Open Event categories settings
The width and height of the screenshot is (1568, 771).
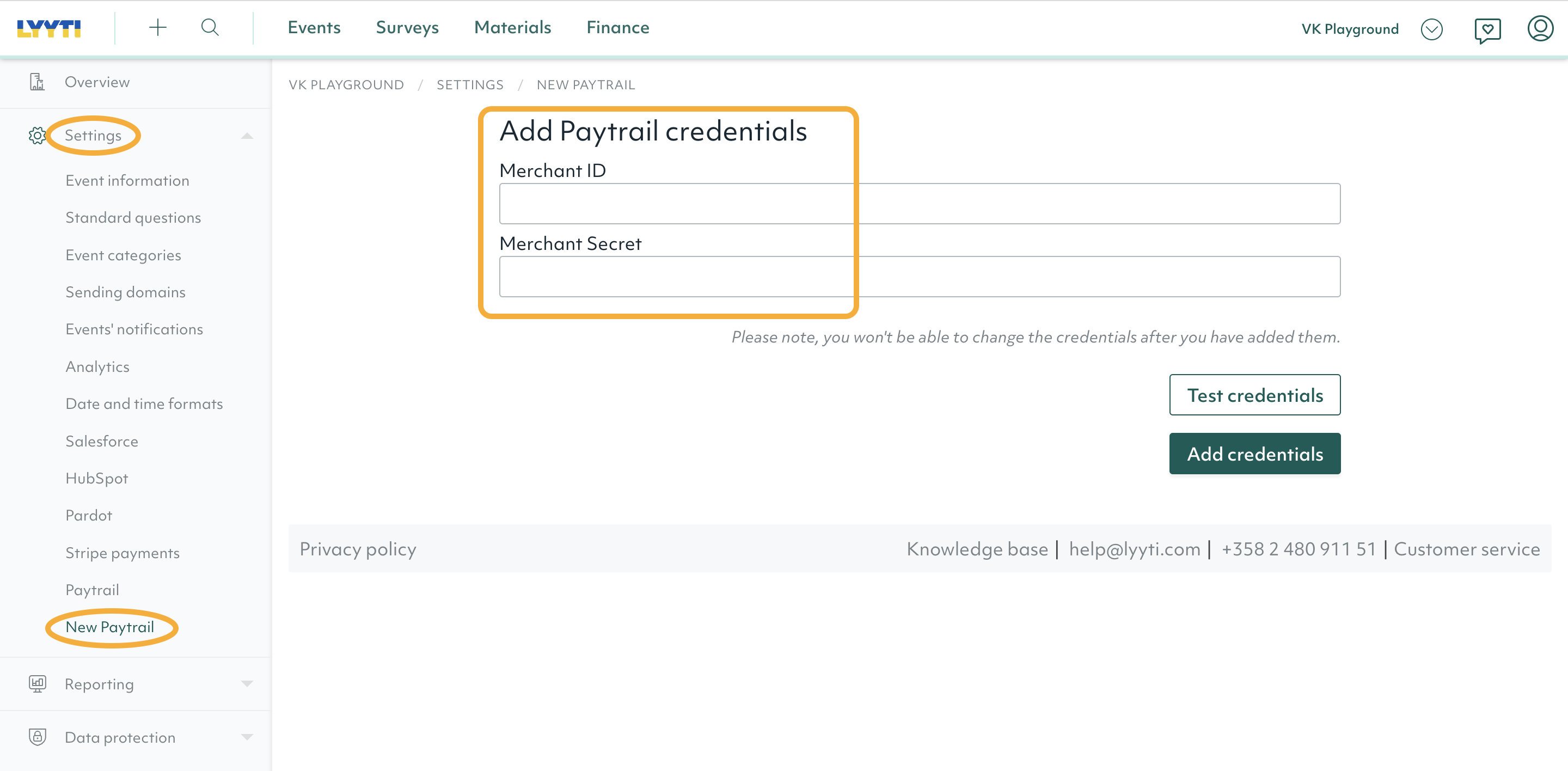point(124,255)
